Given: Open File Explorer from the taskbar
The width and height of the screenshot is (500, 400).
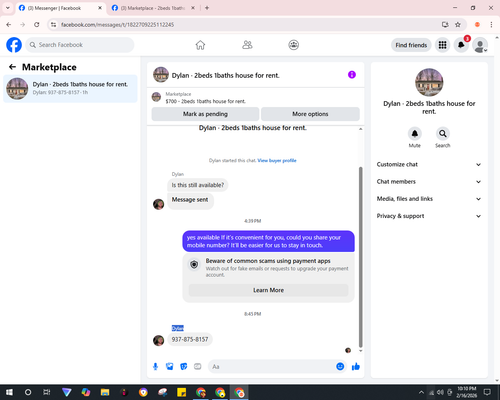Looking at the screenshot, I should coord(105,392).
